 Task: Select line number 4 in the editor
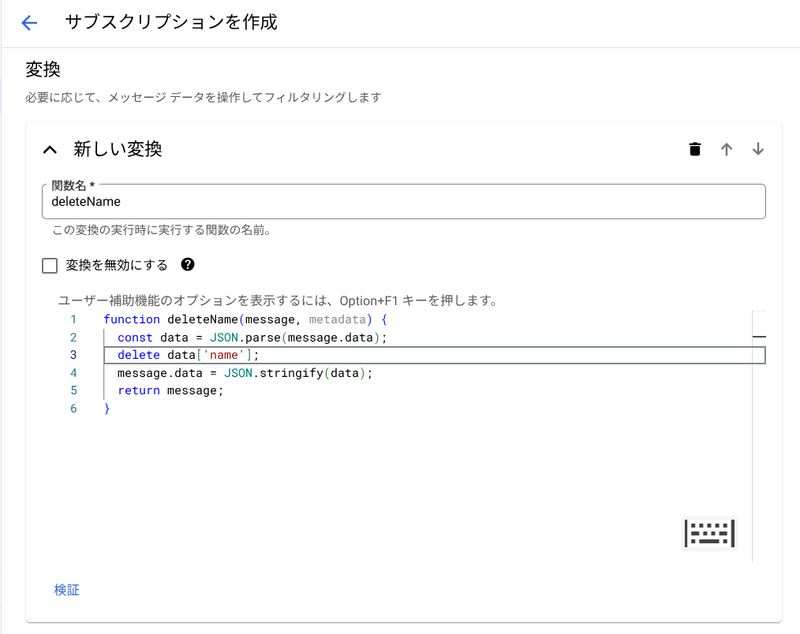(x=73, y=373)
